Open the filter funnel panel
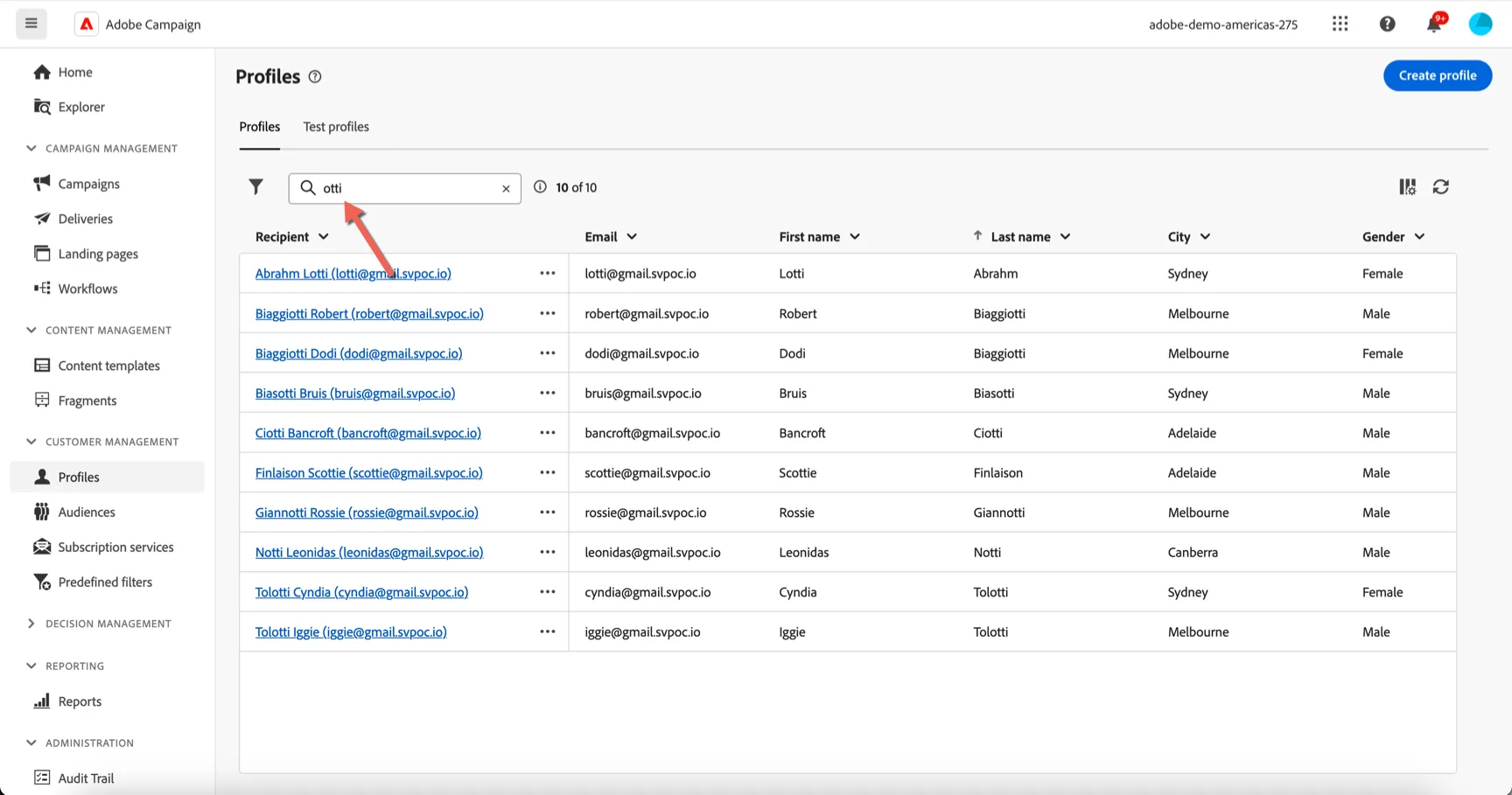1512x795 pixels. coord(255,187)
